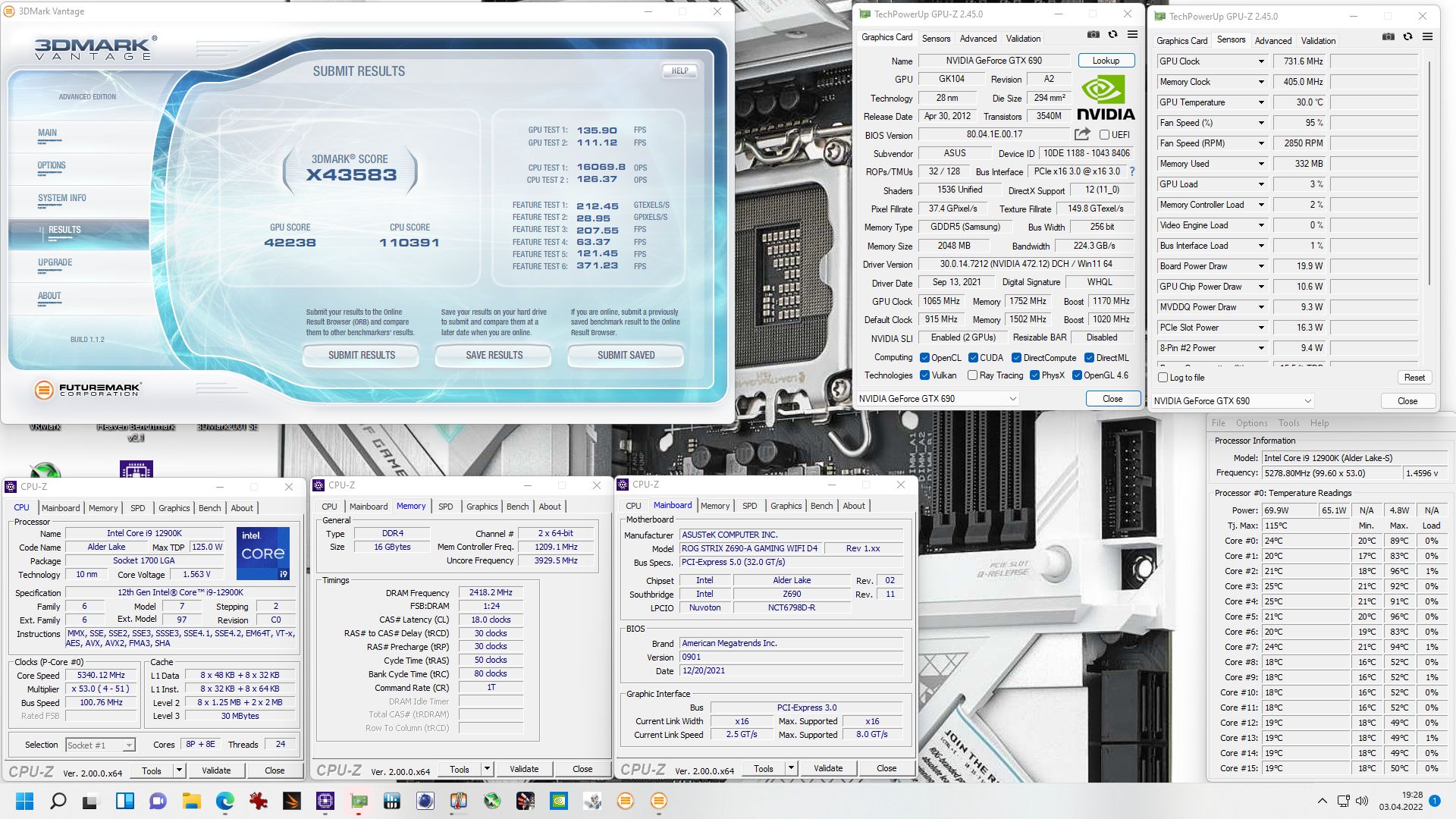Toggle the DirectML checkbox
The image size is (1456, 819).
pos(1089,358)
